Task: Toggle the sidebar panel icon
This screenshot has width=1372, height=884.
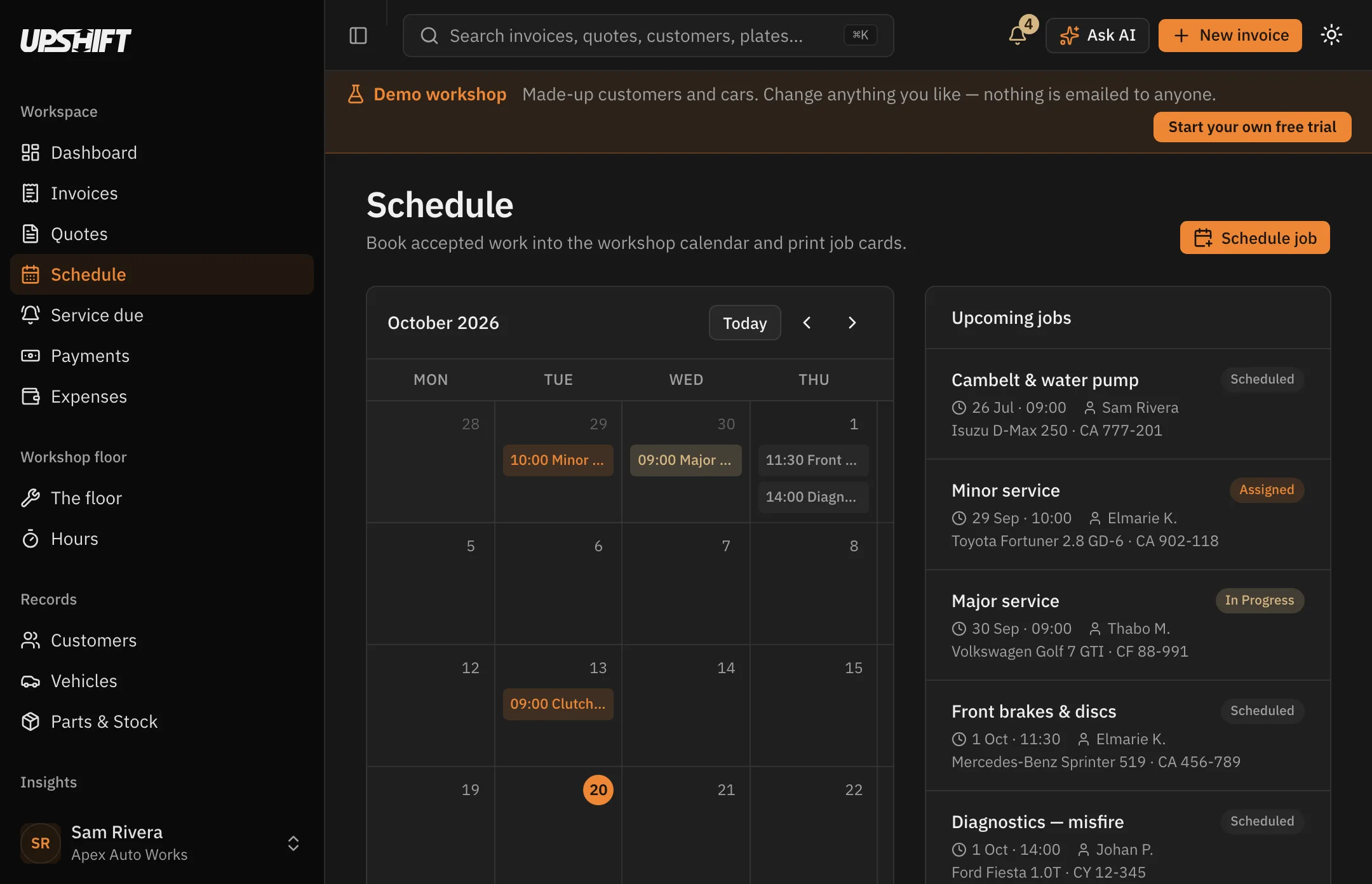Action: point(358,36)
